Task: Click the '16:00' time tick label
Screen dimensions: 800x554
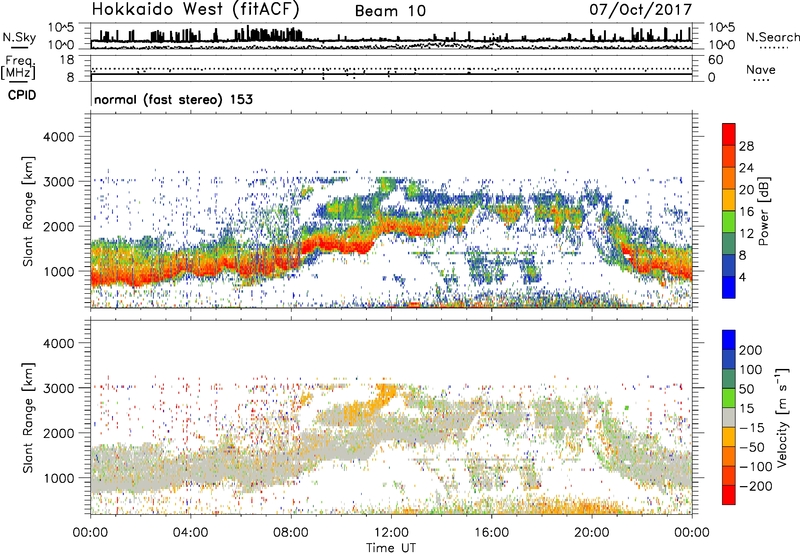Action: coord(491,533)
